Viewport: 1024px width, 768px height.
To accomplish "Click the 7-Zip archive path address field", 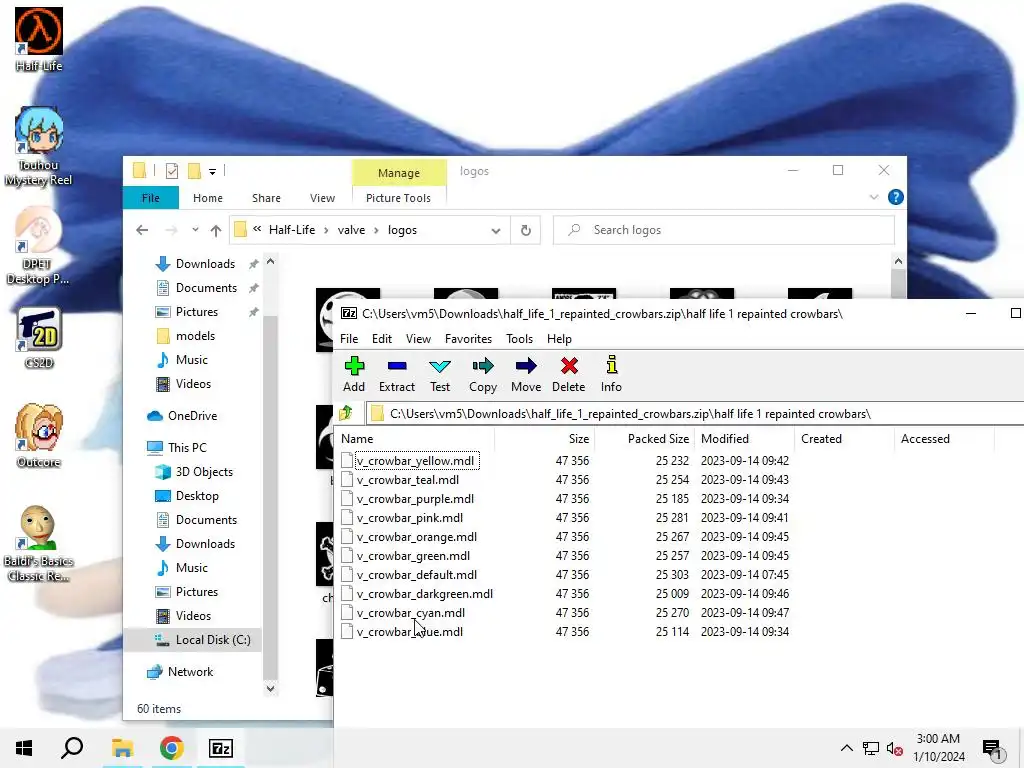I will (x=695, y=413).
